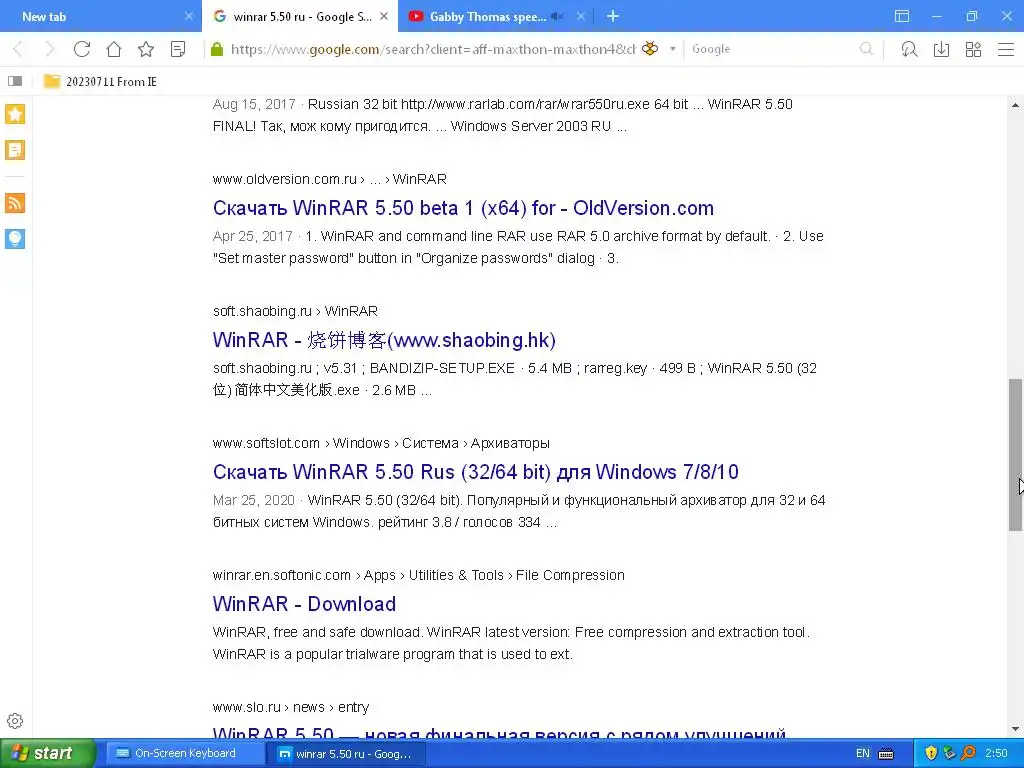Screen dimensions: 1024x768
Task: Unmute the YouTube tab speaker icon
Action: 557,16
